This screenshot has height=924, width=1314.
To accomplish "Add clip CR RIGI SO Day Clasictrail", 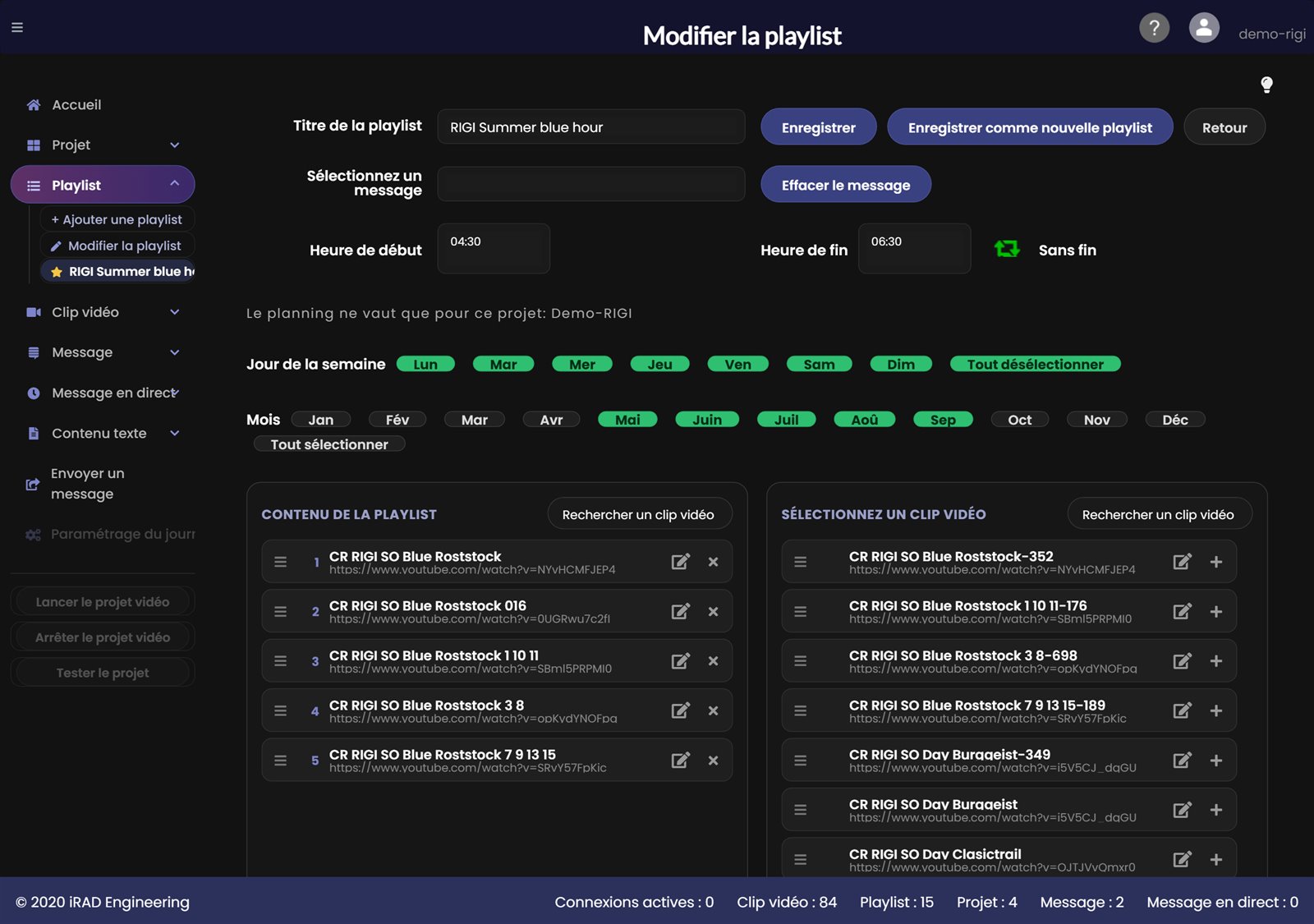I will tap(1216, 859).
